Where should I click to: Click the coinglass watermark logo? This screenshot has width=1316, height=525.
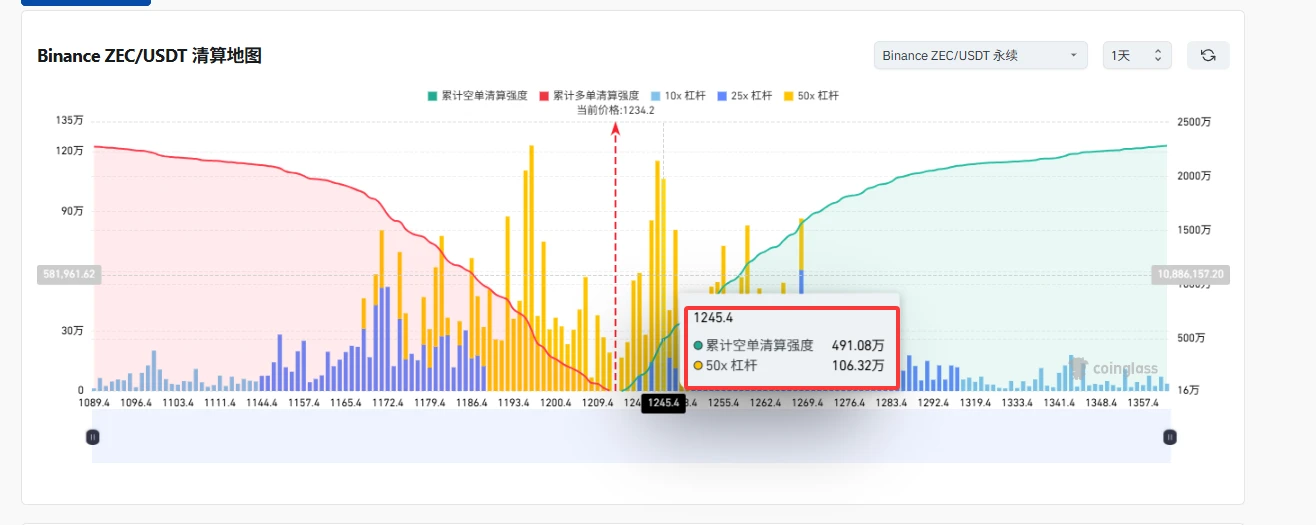[1115, 368]
